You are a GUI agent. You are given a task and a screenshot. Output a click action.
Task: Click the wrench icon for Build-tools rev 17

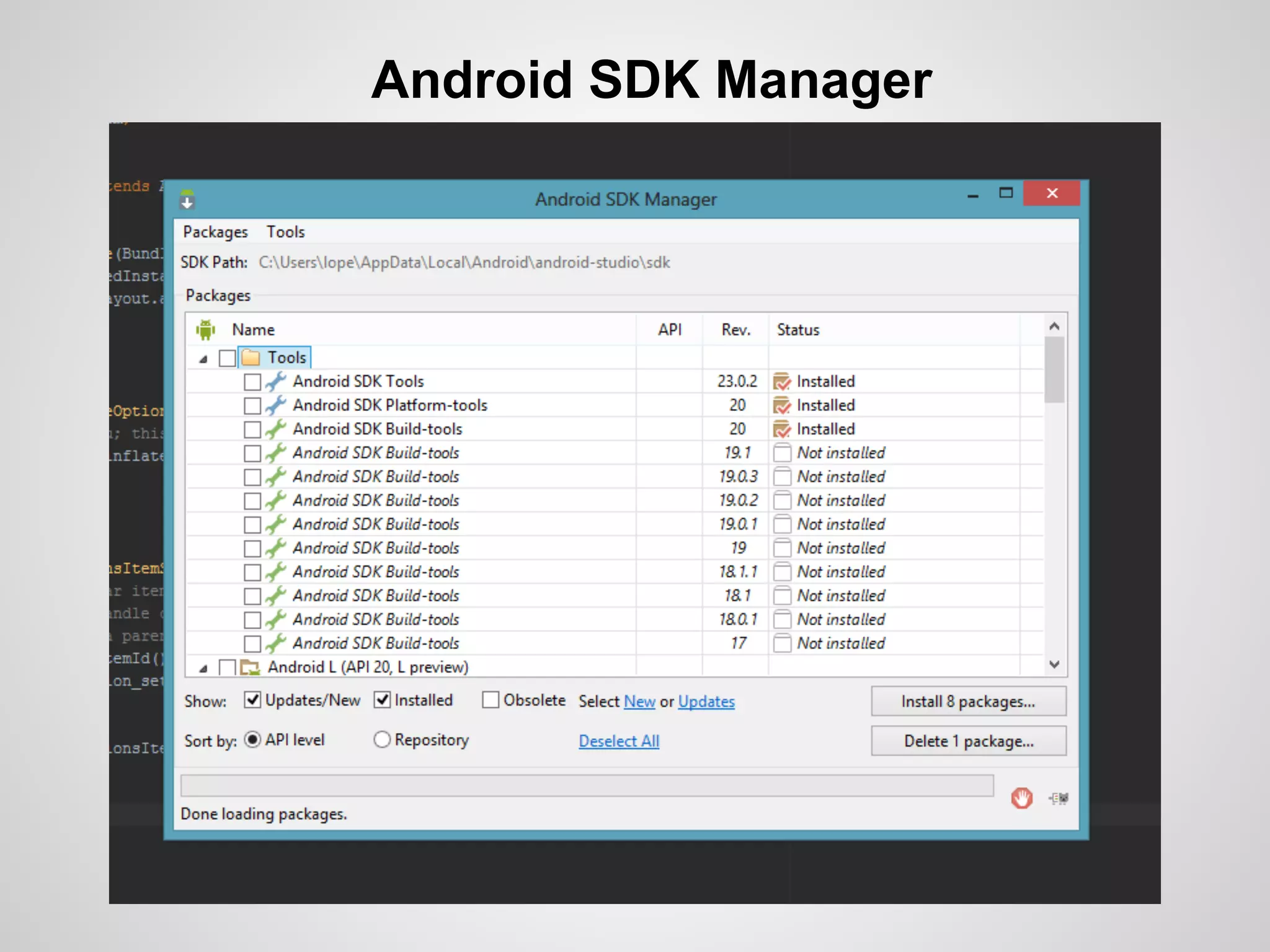click(276, 643)
